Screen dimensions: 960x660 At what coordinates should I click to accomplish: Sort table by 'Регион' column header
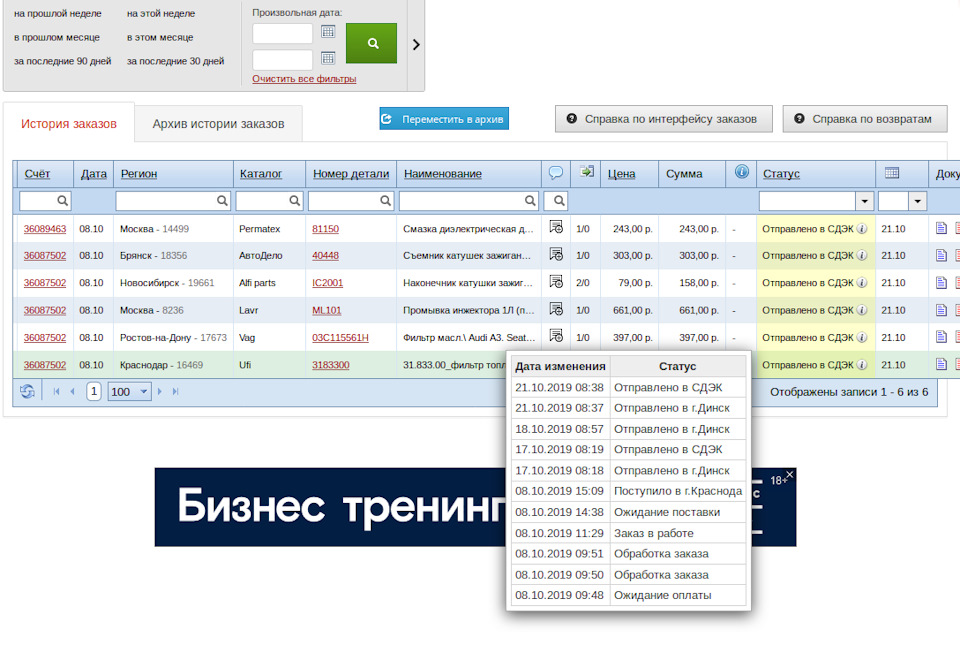coord(139,174)
